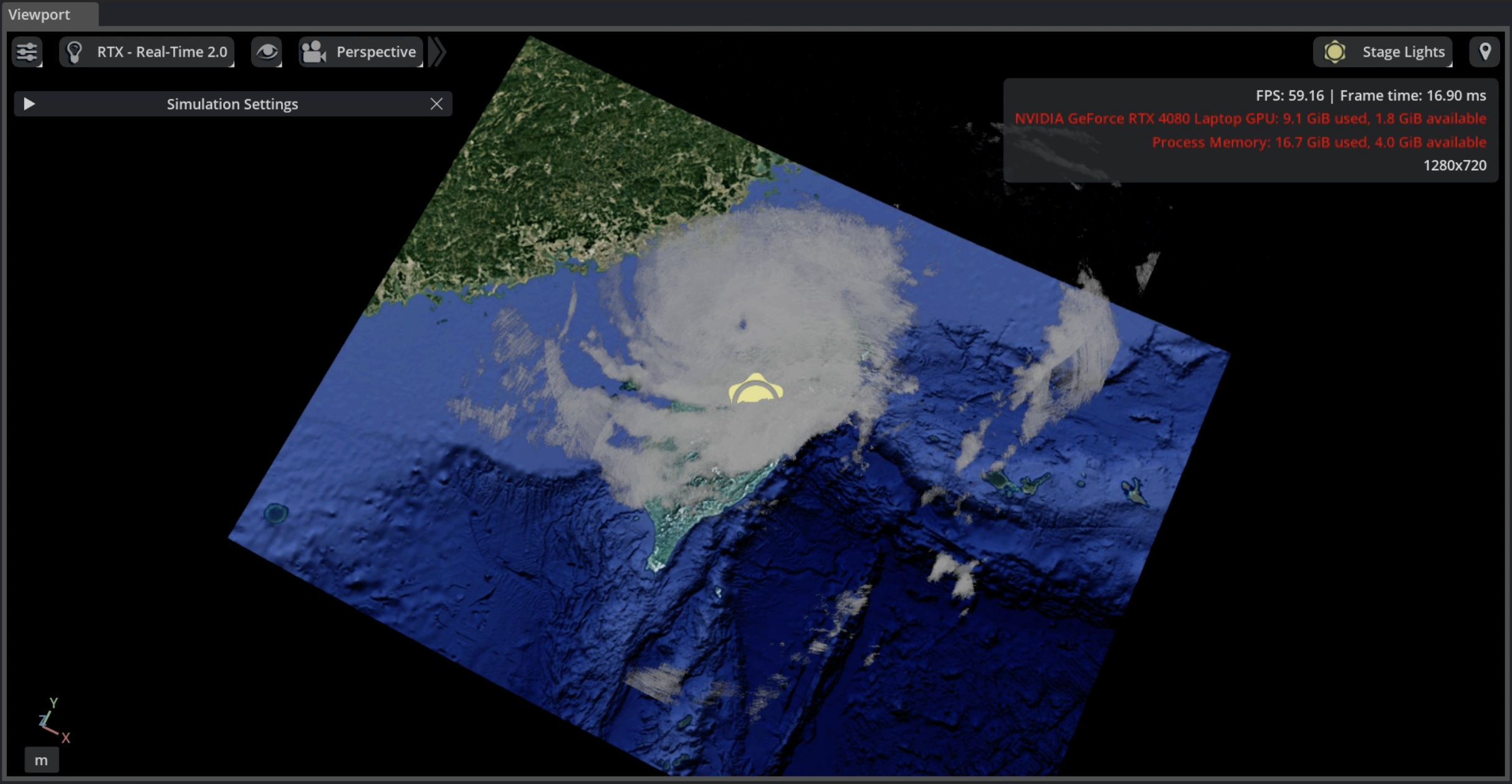
Task: Close the Simulation Settings panel
Action: coord(436,103)
